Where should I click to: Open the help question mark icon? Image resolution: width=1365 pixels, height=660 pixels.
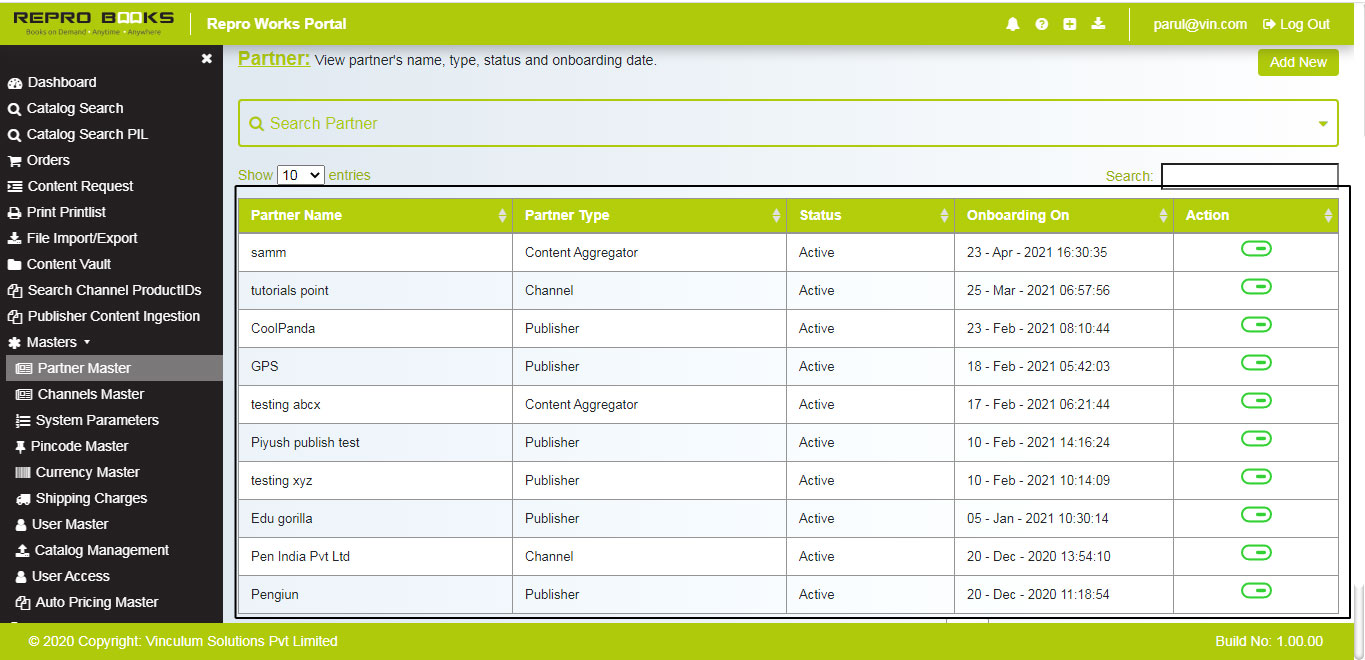[1042, 24]
